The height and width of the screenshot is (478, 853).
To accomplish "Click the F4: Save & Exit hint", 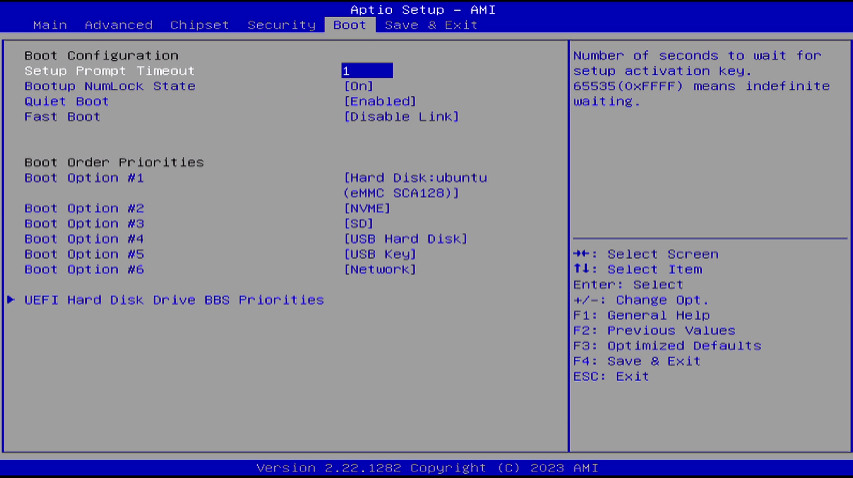I will (x=636, y=361).
